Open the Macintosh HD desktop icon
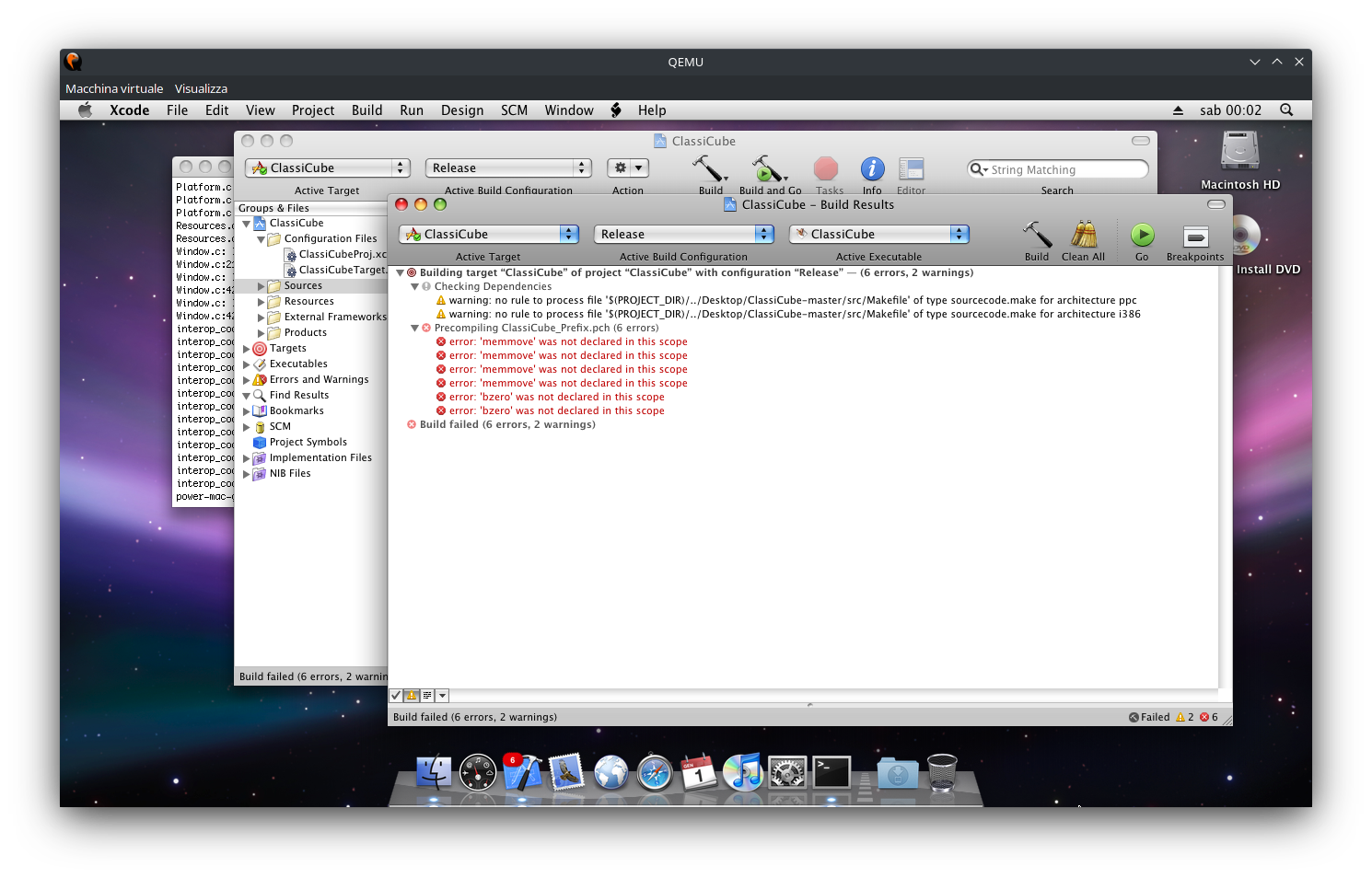The image size is (1372, 878). click(x=1240, y=150)
